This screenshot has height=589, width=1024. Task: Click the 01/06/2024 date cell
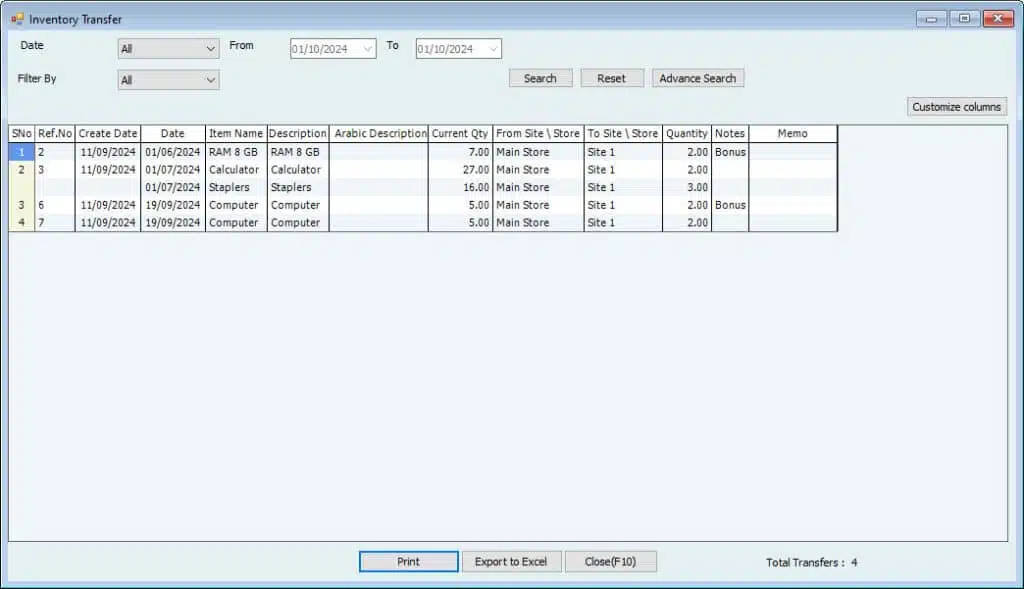coord(173,152)
